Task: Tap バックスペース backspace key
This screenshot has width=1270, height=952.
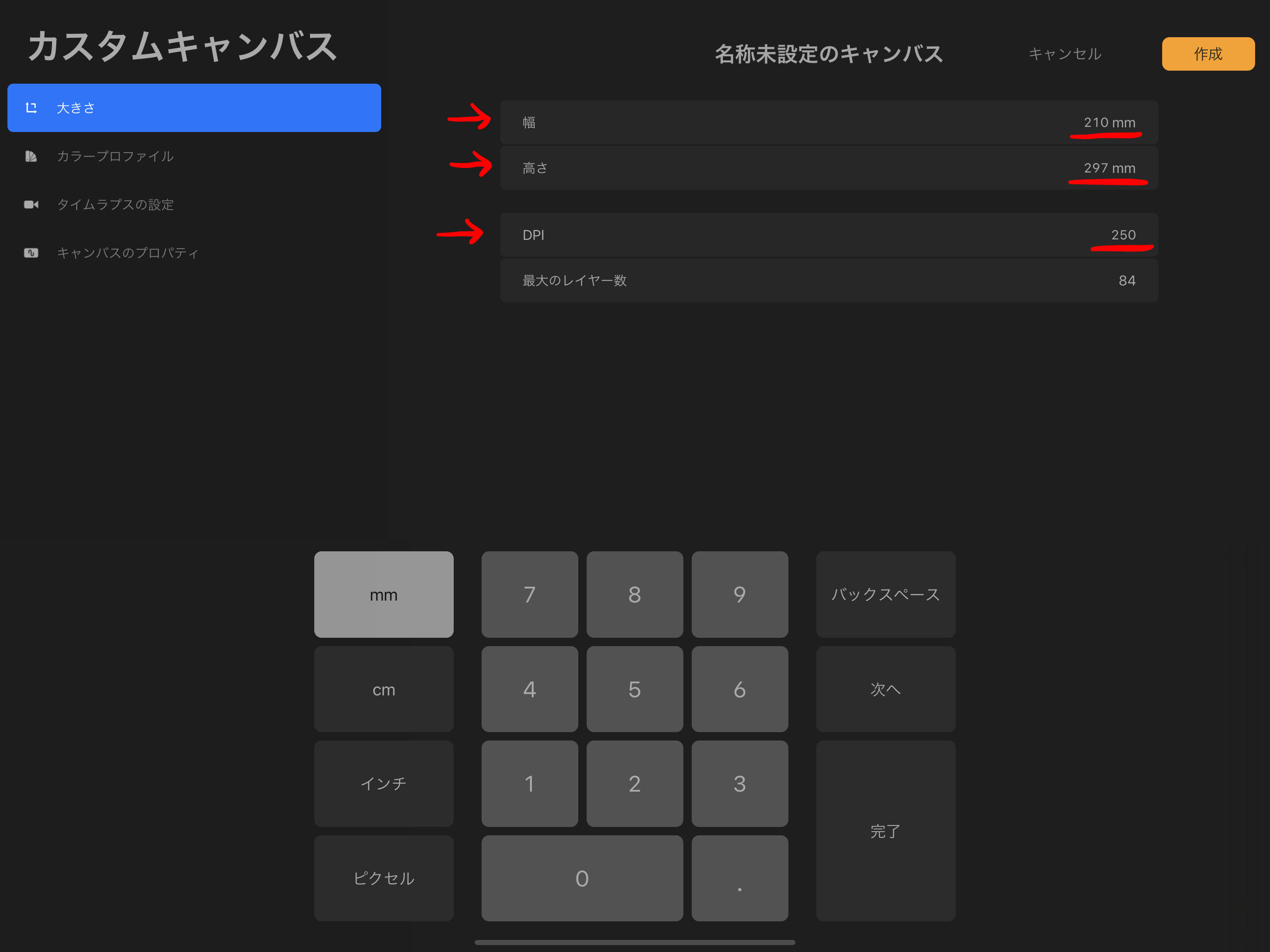Action: coord(886,594)
